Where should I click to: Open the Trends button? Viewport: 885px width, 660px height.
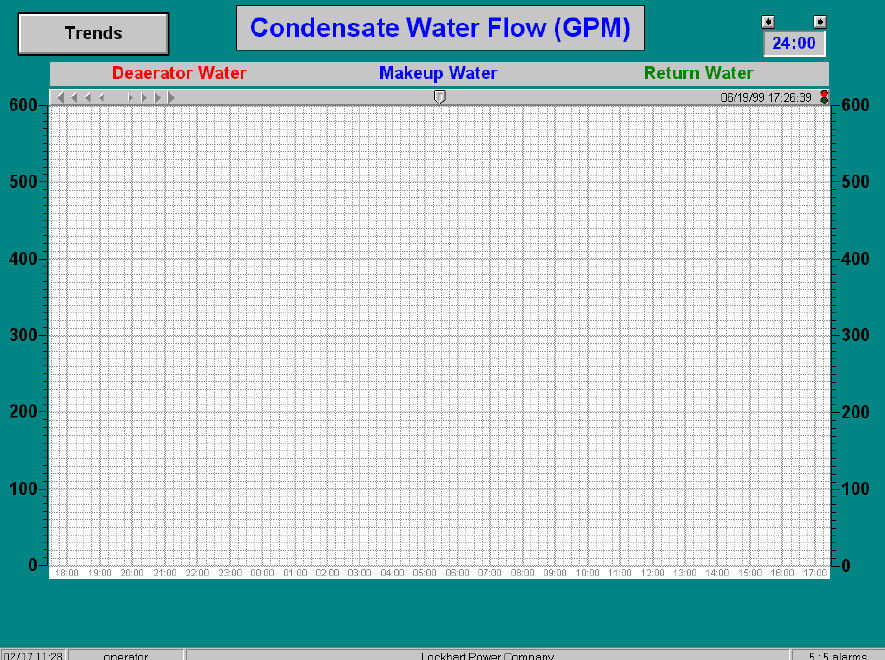(x=93, y=33)
